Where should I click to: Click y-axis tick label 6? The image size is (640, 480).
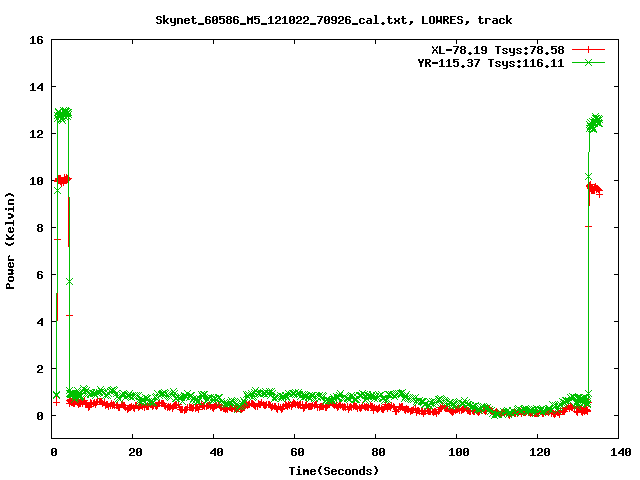40,275
